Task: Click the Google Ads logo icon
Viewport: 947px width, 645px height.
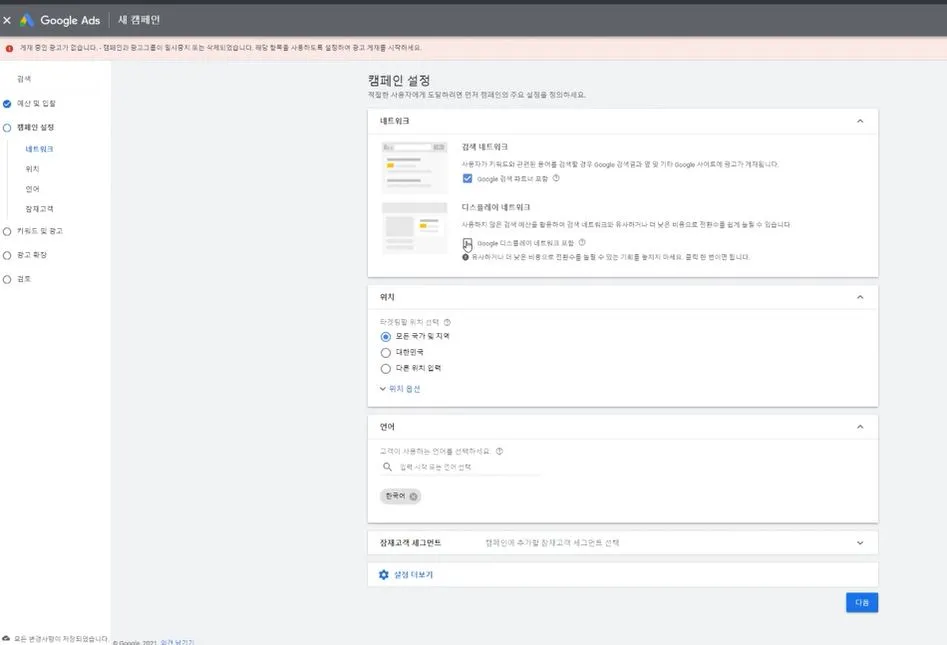Action: (25, 17)
